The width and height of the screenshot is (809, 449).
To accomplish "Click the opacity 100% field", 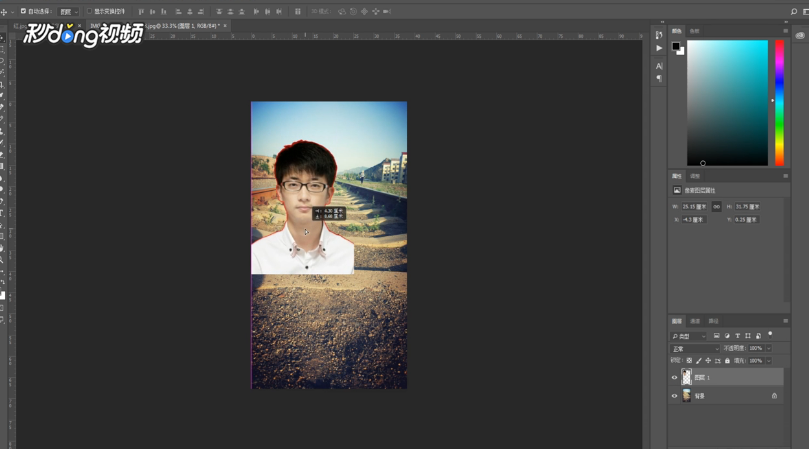I will click(x=756, y=348).
